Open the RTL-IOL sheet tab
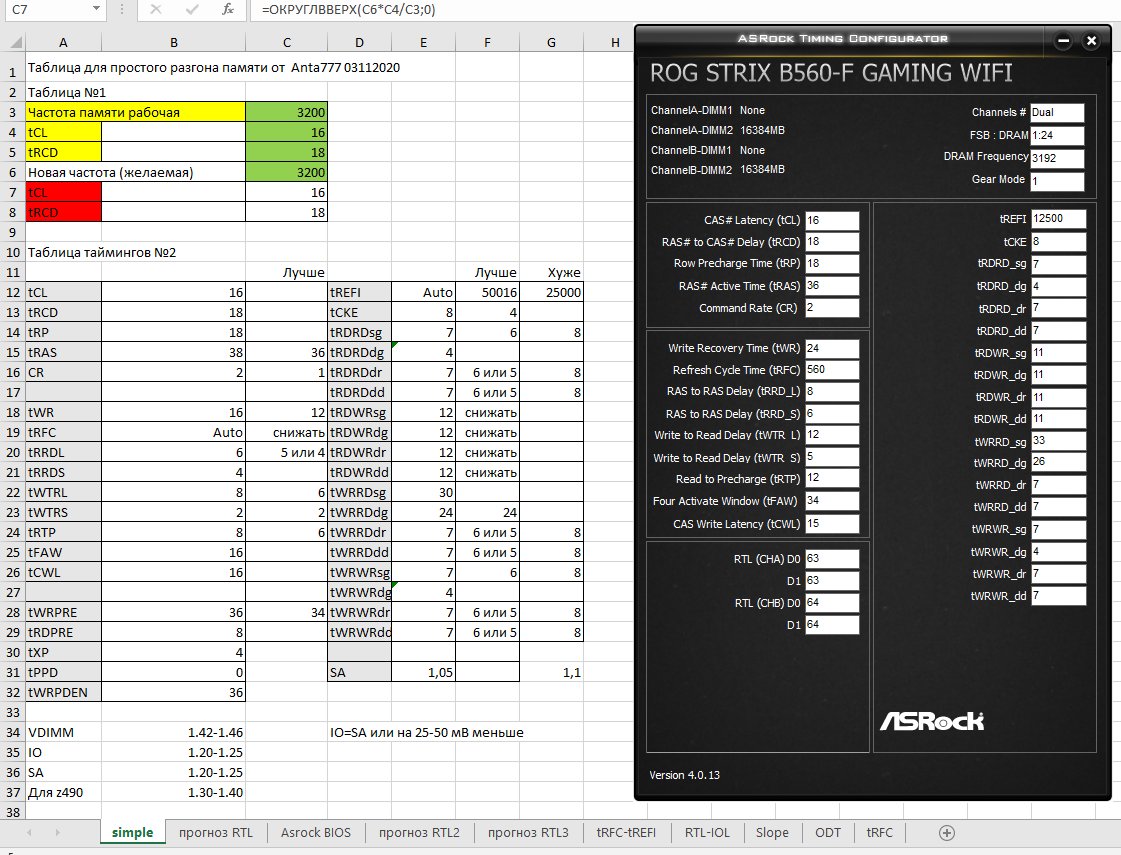Image resolution: width=1121 pixels, height=855 pixels. (707, 832)
